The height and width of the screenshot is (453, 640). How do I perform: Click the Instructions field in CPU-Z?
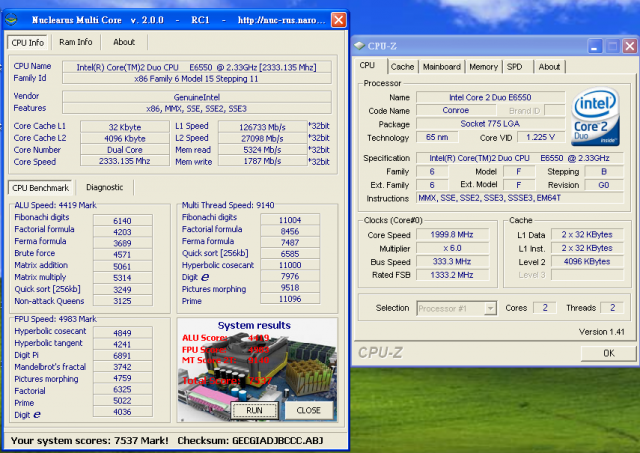coord(520,198)
